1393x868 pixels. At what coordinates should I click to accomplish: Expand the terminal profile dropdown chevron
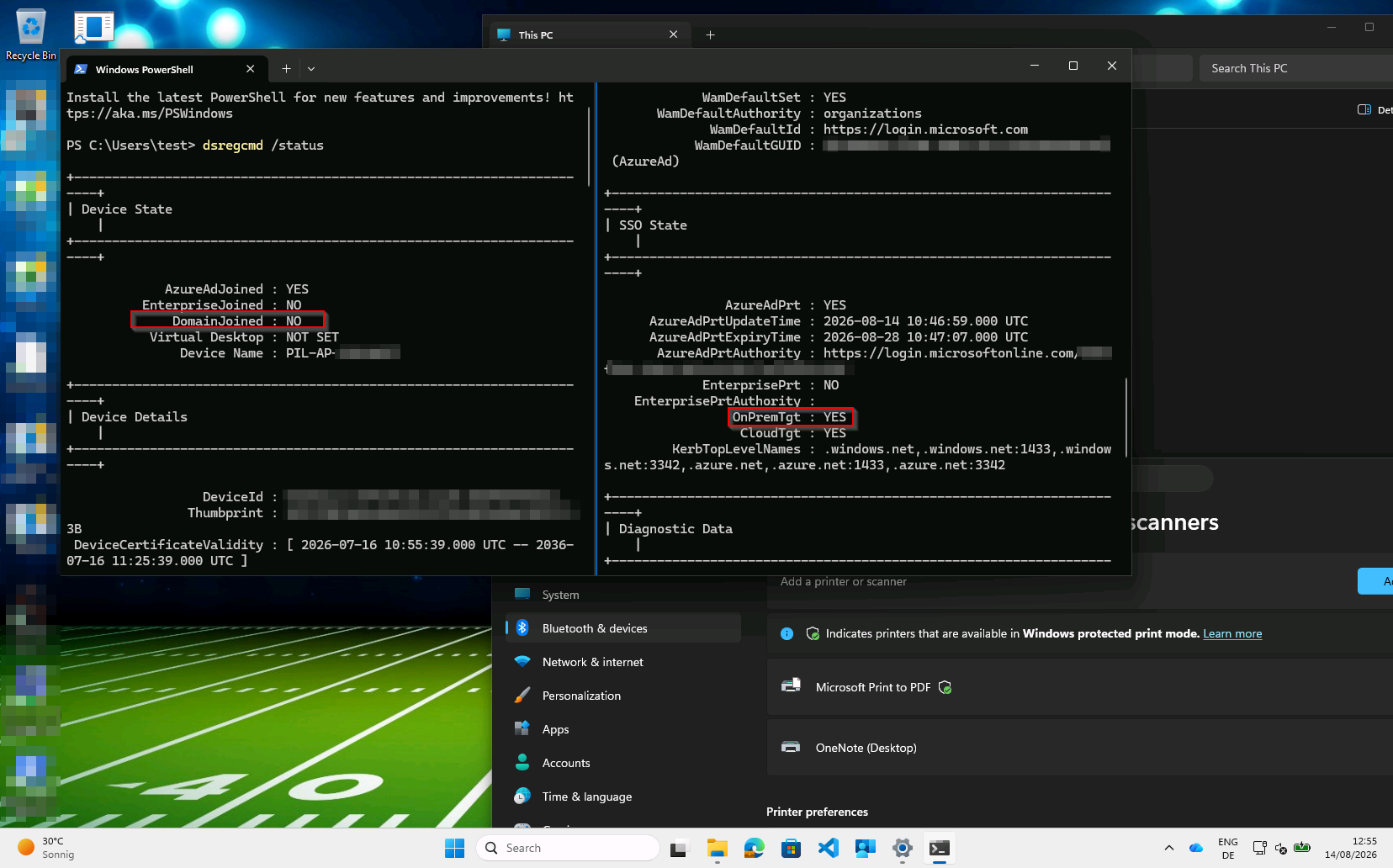[311, 69]
